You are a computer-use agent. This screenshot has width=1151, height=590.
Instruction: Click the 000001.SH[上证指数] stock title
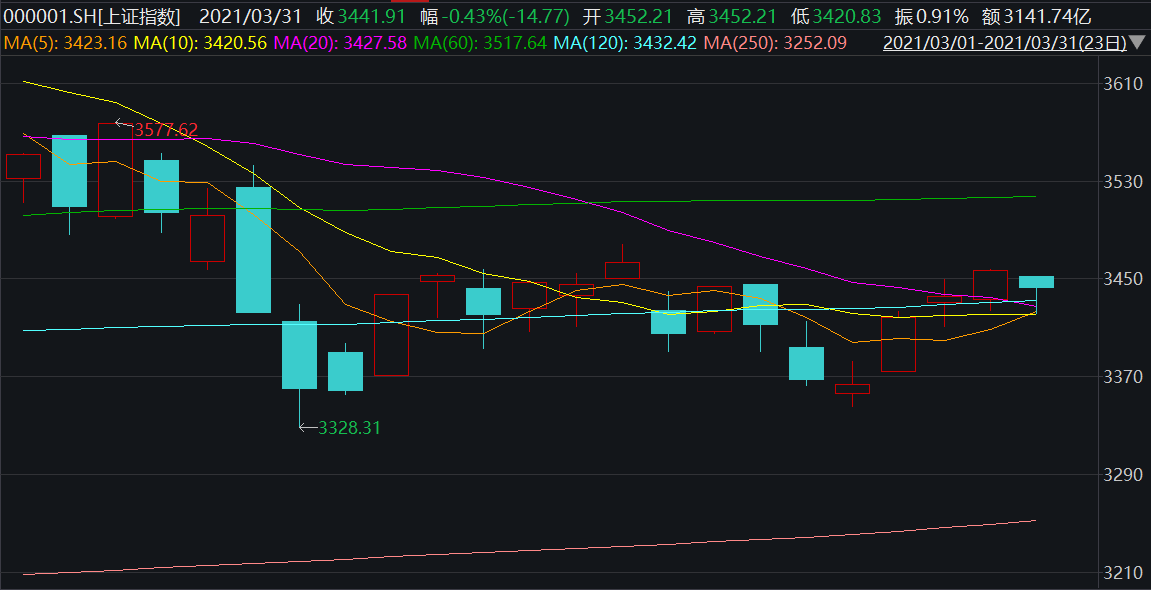click(x=91, y=16)
